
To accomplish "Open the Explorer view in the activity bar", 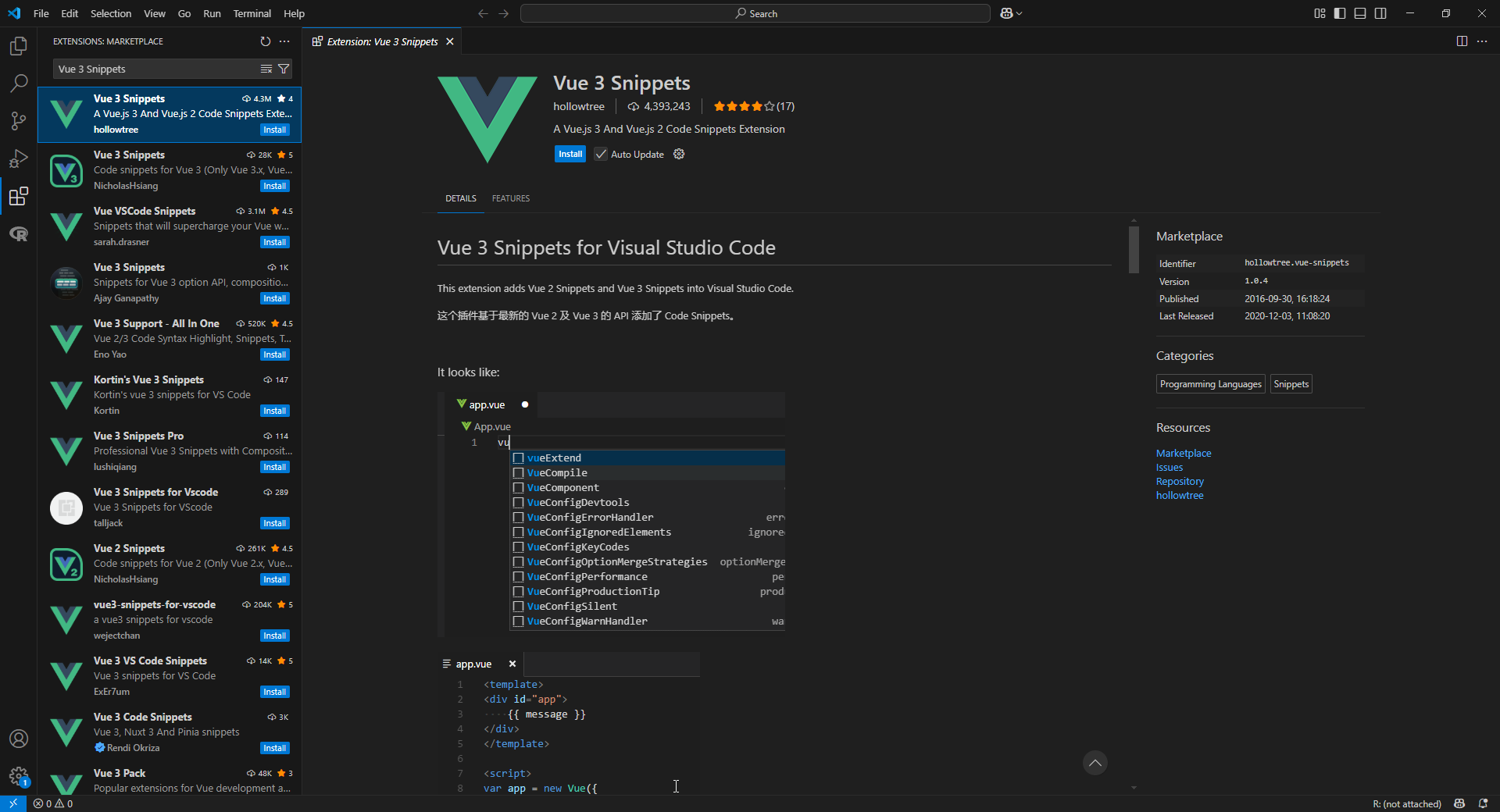I will coord(18,46).
